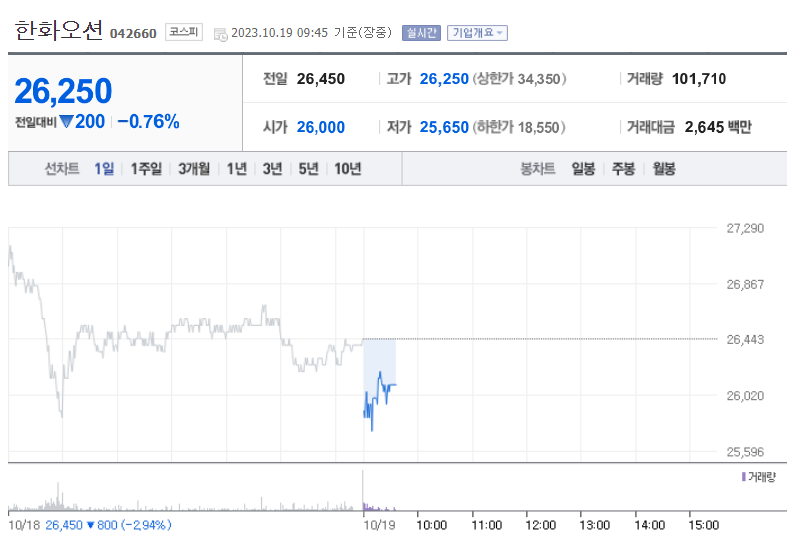The width and height of the screenshot is (787, 540).
Task: Click the 거래대금 value 2,645 백만
Action: [718, 127]
